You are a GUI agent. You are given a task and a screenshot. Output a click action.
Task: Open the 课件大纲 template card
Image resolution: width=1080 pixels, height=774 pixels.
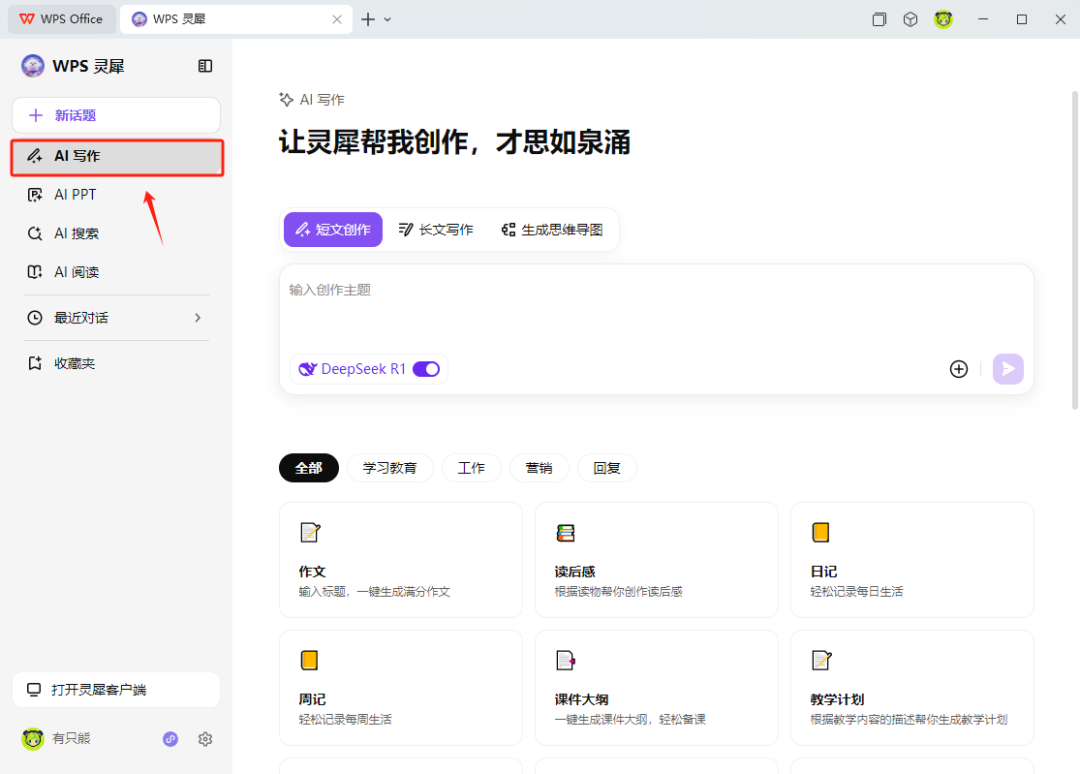coord(656,687)
